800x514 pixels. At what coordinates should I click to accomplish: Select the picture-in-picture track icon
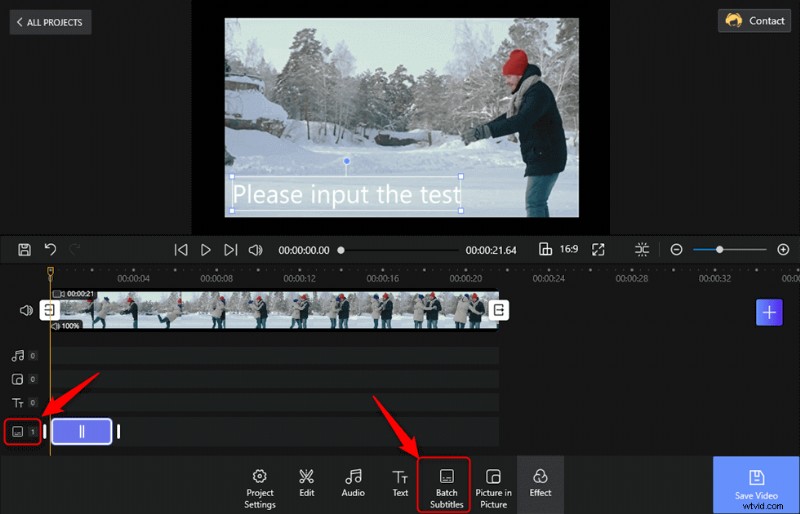(x=17, y=379)
